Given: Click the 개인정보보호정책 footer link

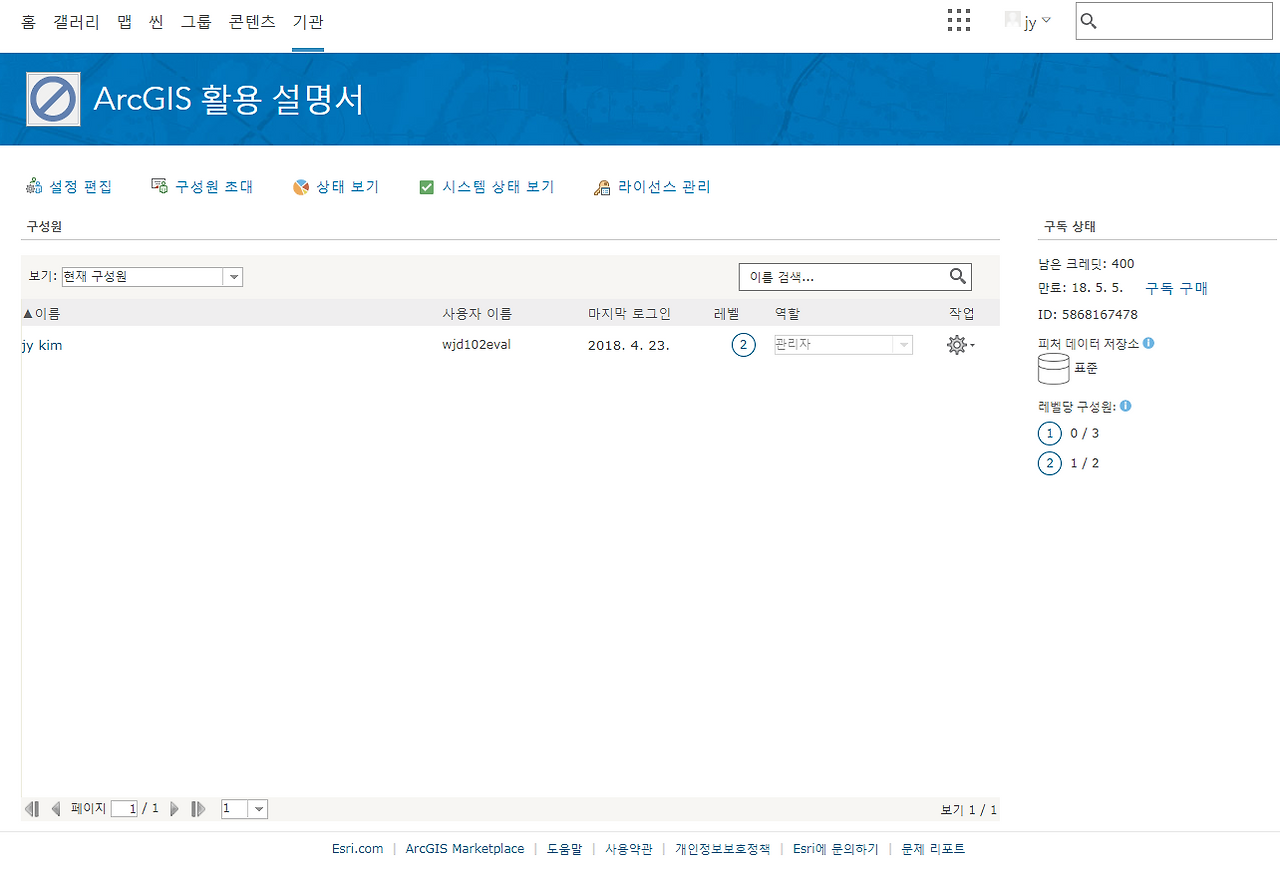Looking at the screenshot, I should pos(723,849).
